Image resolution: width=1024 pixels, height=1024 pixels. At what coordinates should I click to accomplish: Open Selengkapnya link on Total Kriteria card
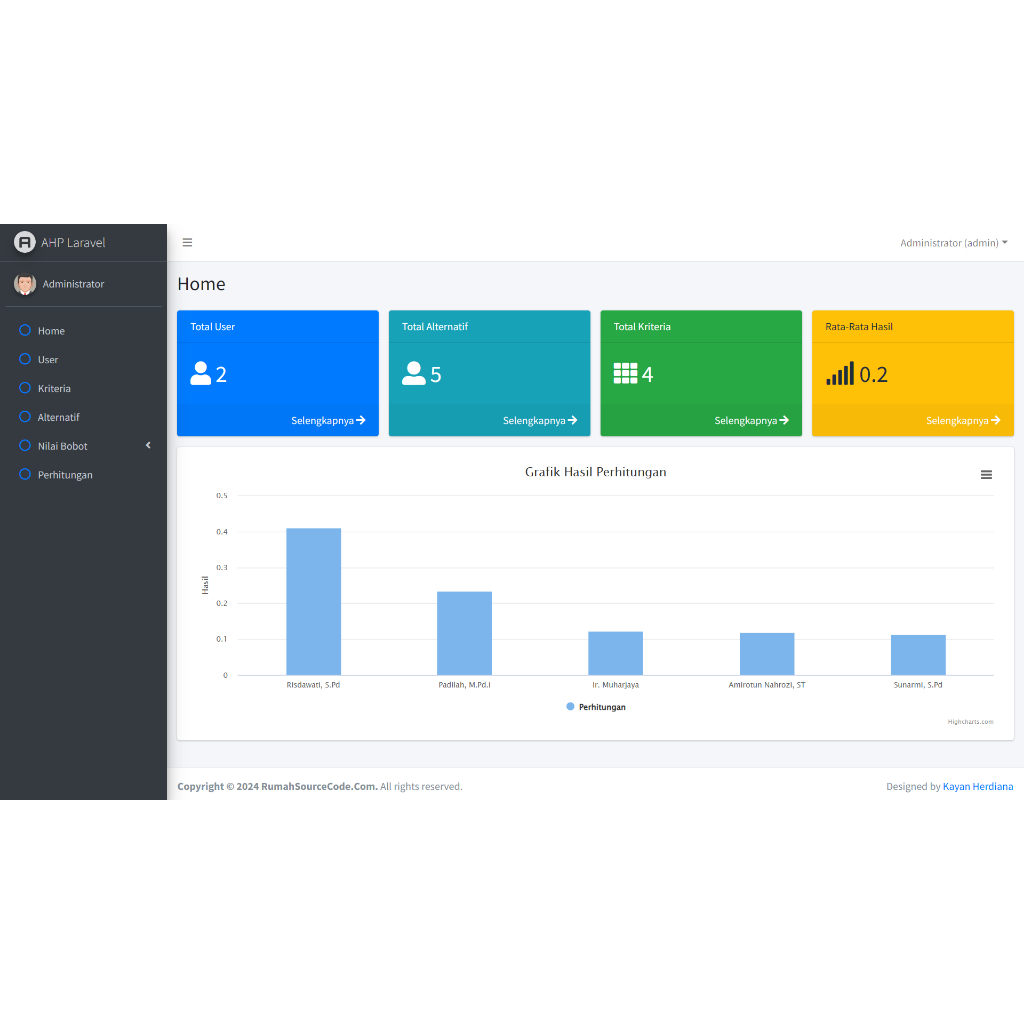point(752,421)
